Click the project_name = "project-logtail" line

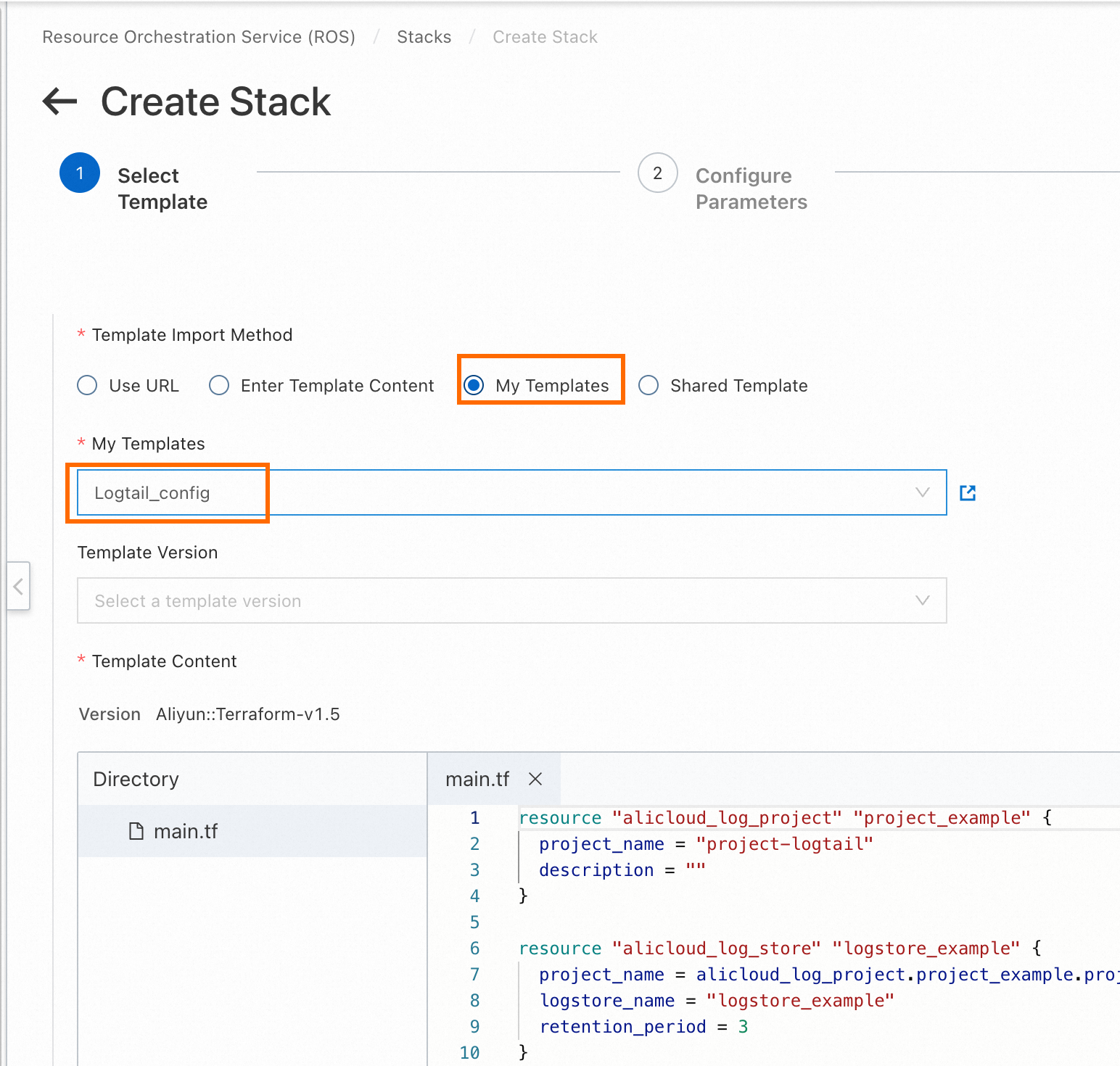pos(706,844)
